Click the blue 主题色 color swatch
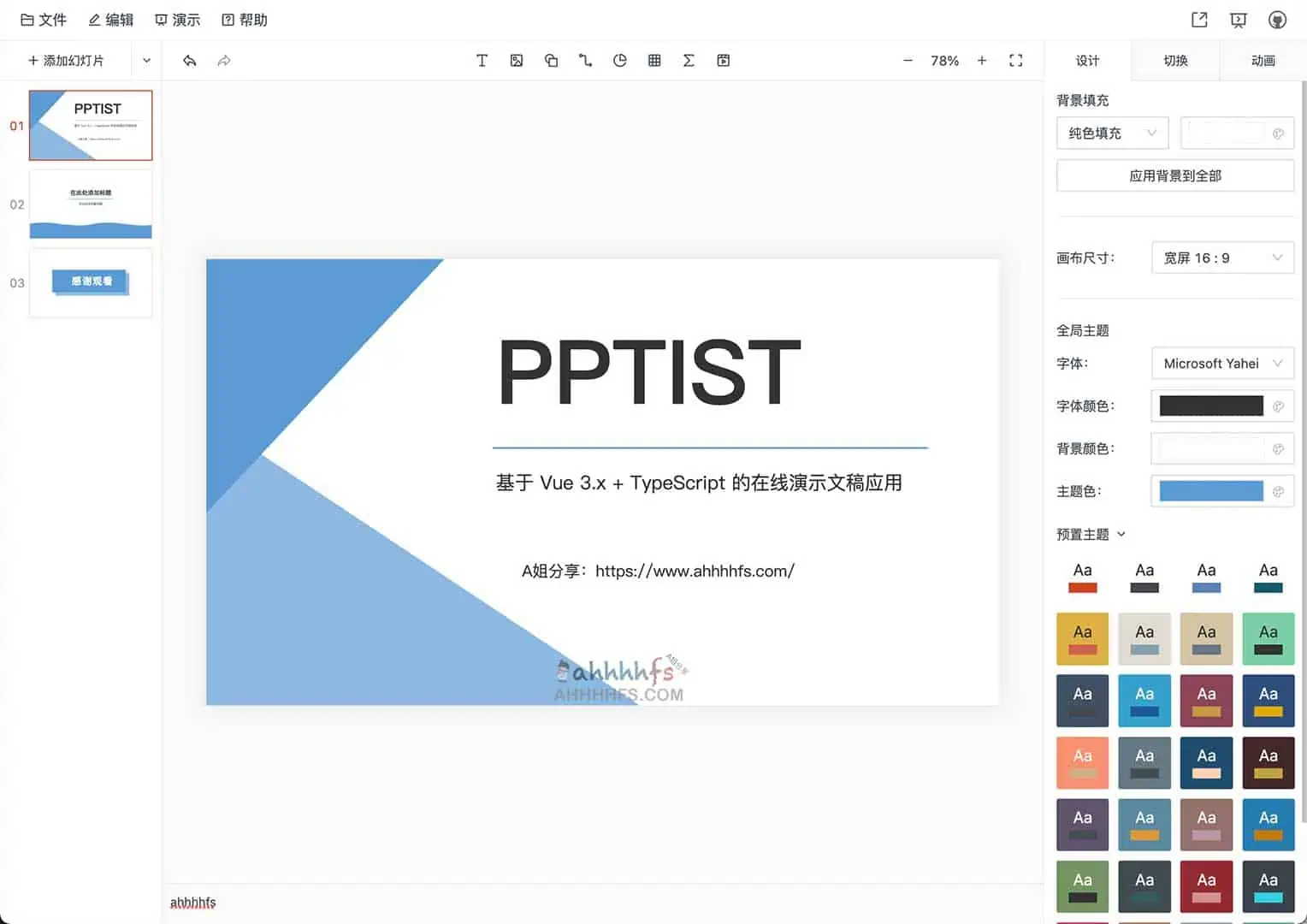This screenshot has height=924, width=1307. [x=1210, y=490]
